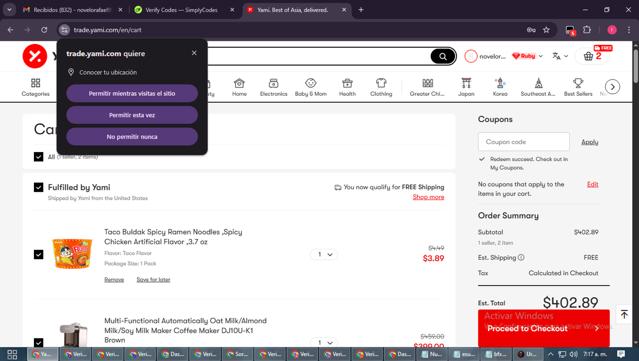639x361 pixels.
Task: Click the Taco Buldak Ramen product thumbnail
Action: click(72, 253)
